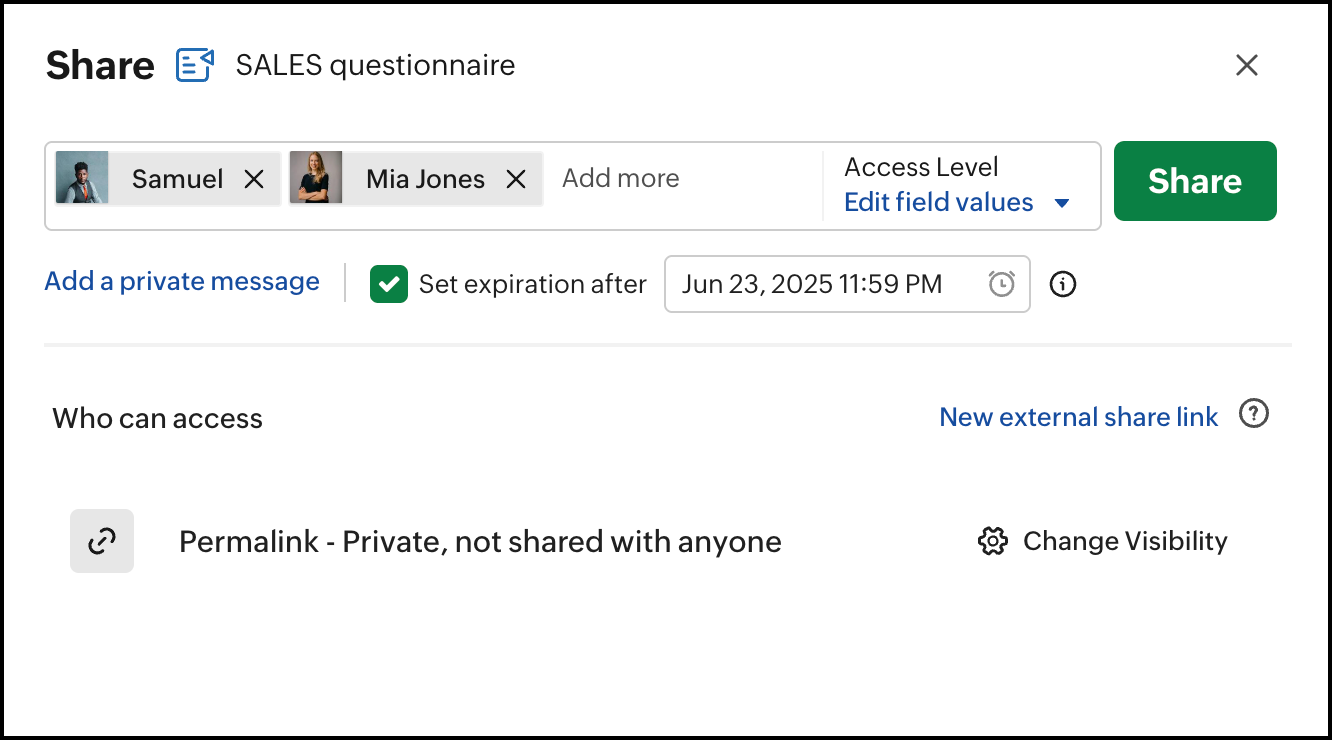The image size is (1332, 740).
Task: Click the permalink chain icon
Action: [102, 541]
